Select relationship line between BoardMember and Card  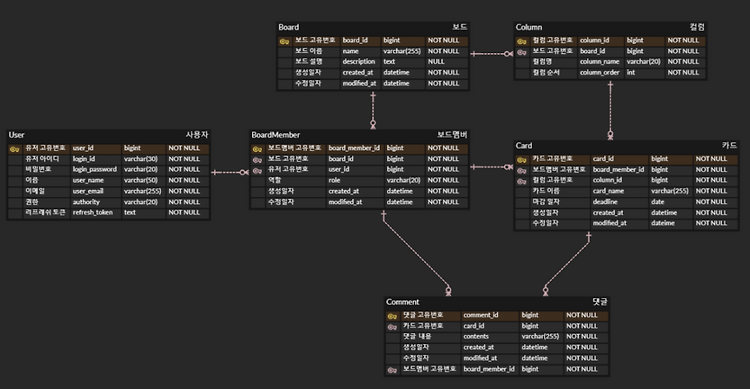coord(492,167)
